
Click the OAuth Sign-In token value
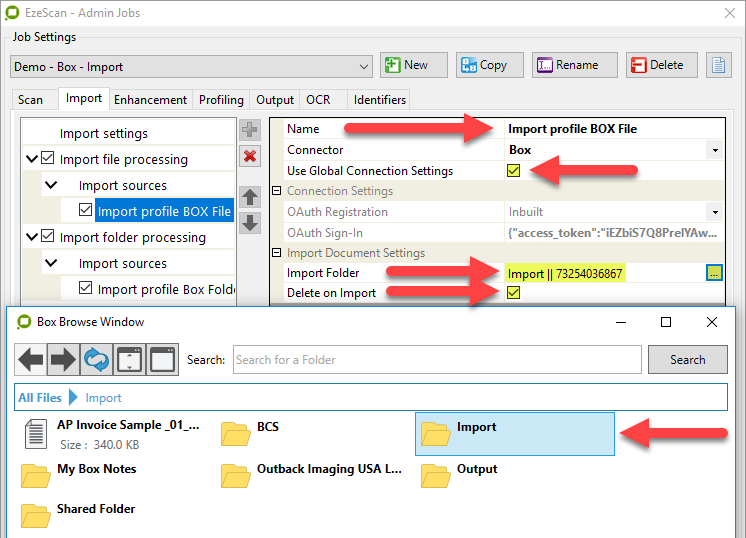(x=613, y=233)
